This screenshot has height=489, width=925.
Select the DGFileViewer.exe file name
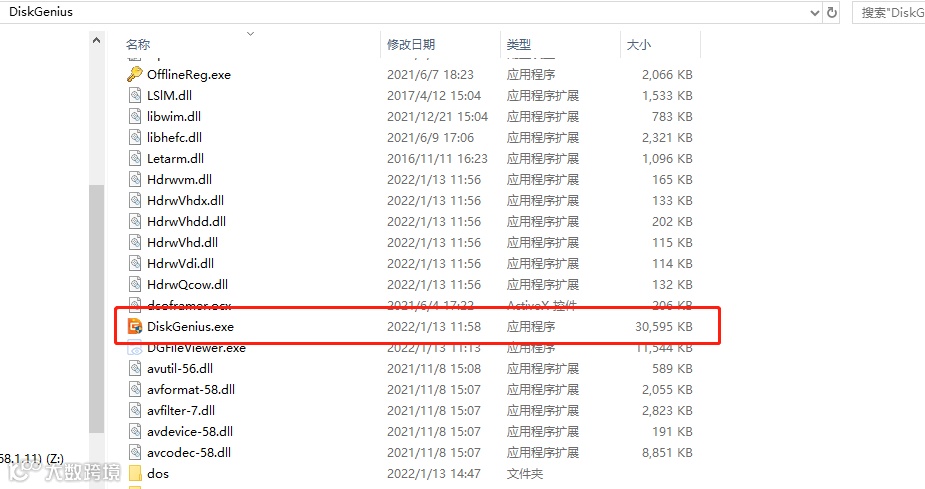(x=196, y=347)
